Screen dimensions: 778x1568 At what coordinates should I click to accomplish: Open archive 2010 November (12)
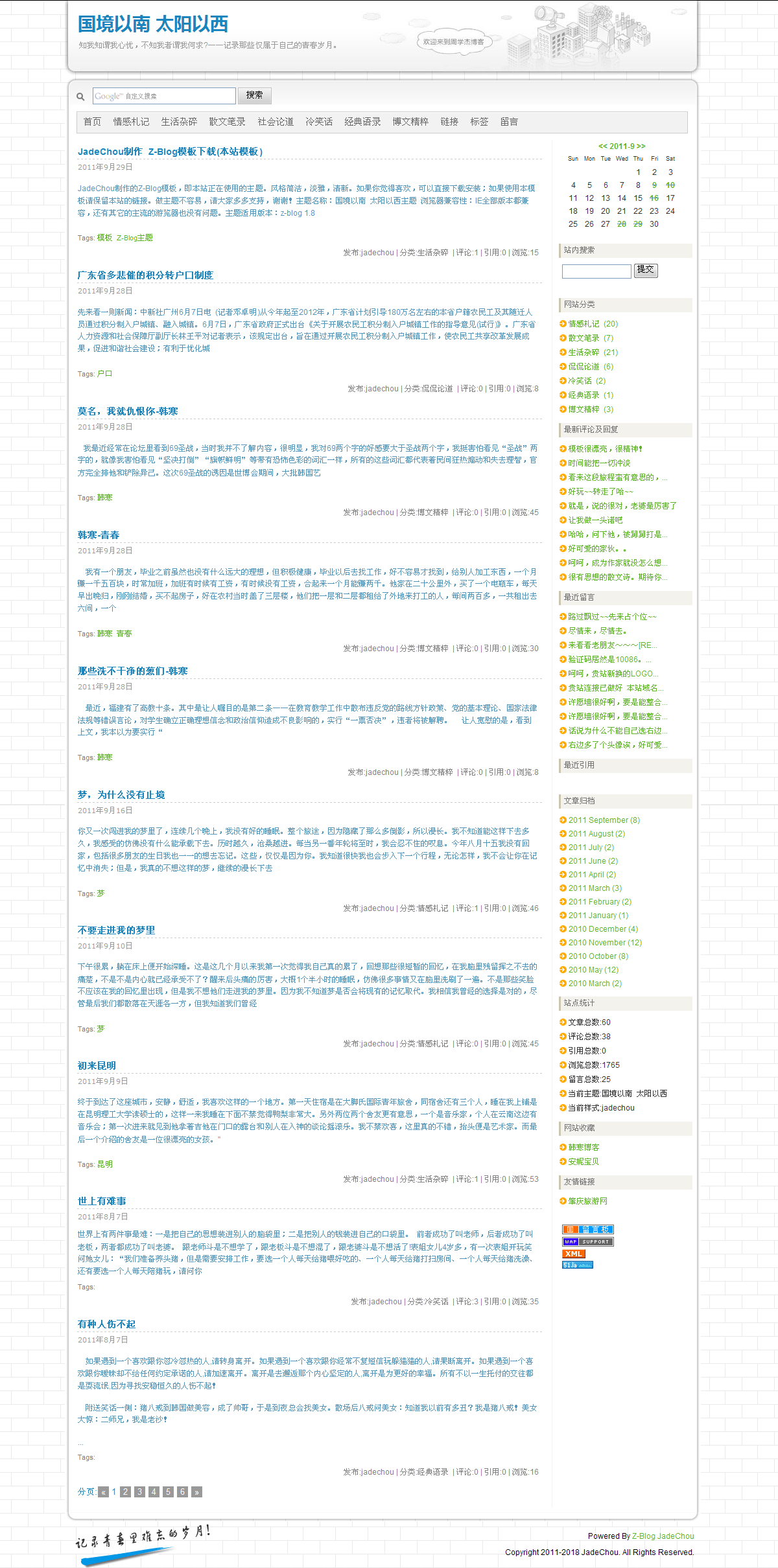pos(605,943)
